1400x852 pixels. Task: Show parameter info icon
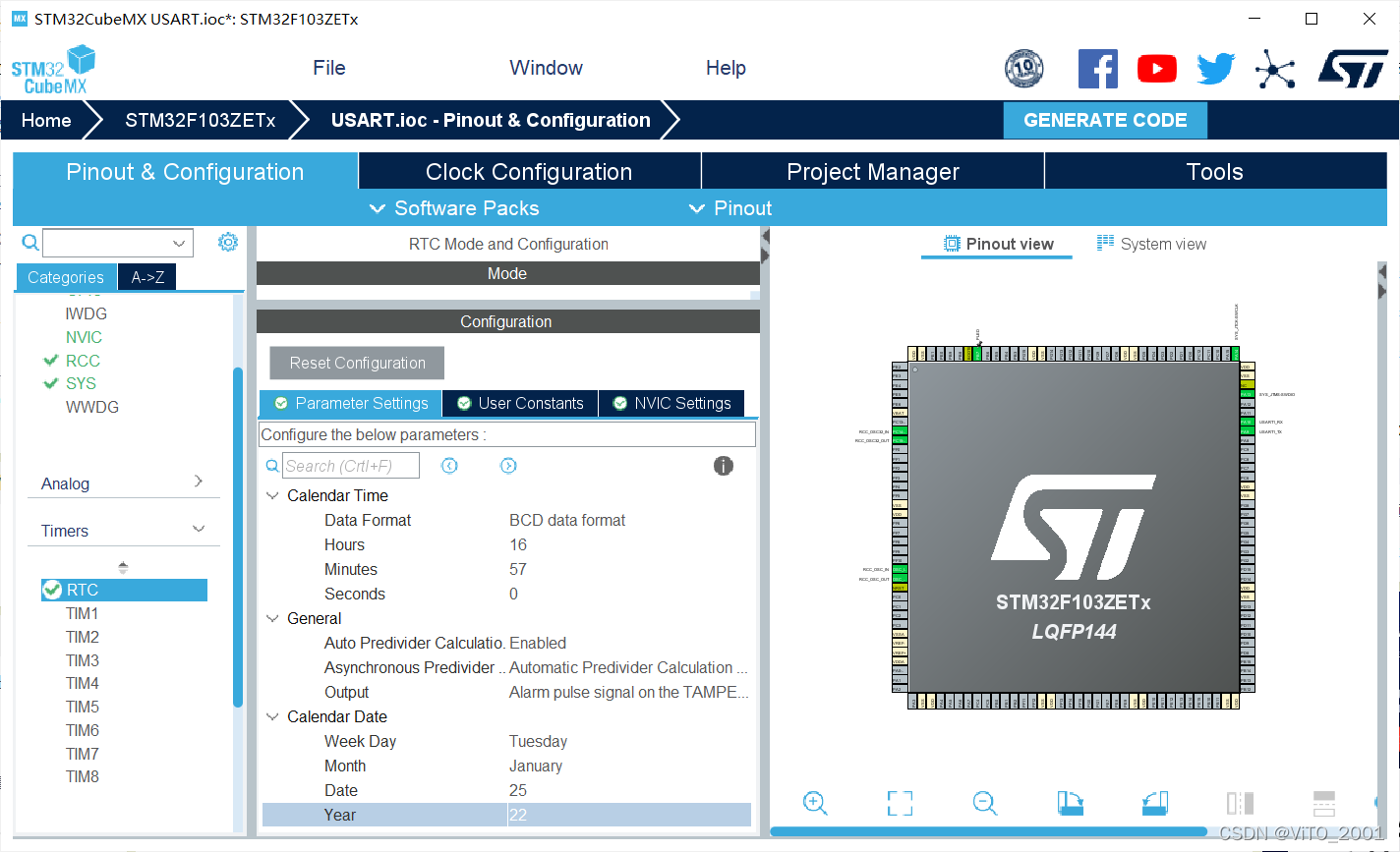tap(724, 466)
